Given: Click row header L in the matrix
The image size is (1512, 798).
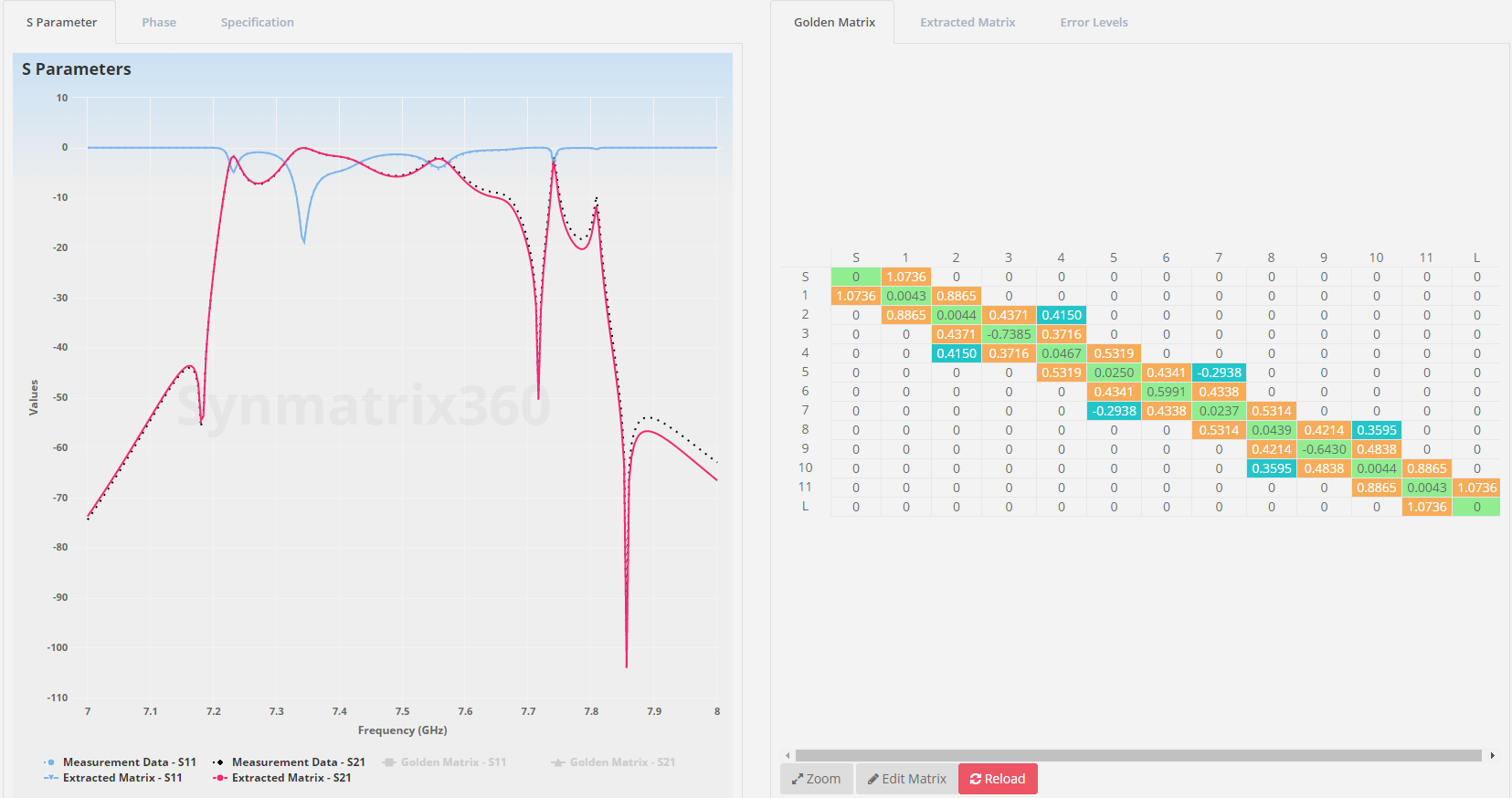Looking at the screenshot, I should 805,506.
